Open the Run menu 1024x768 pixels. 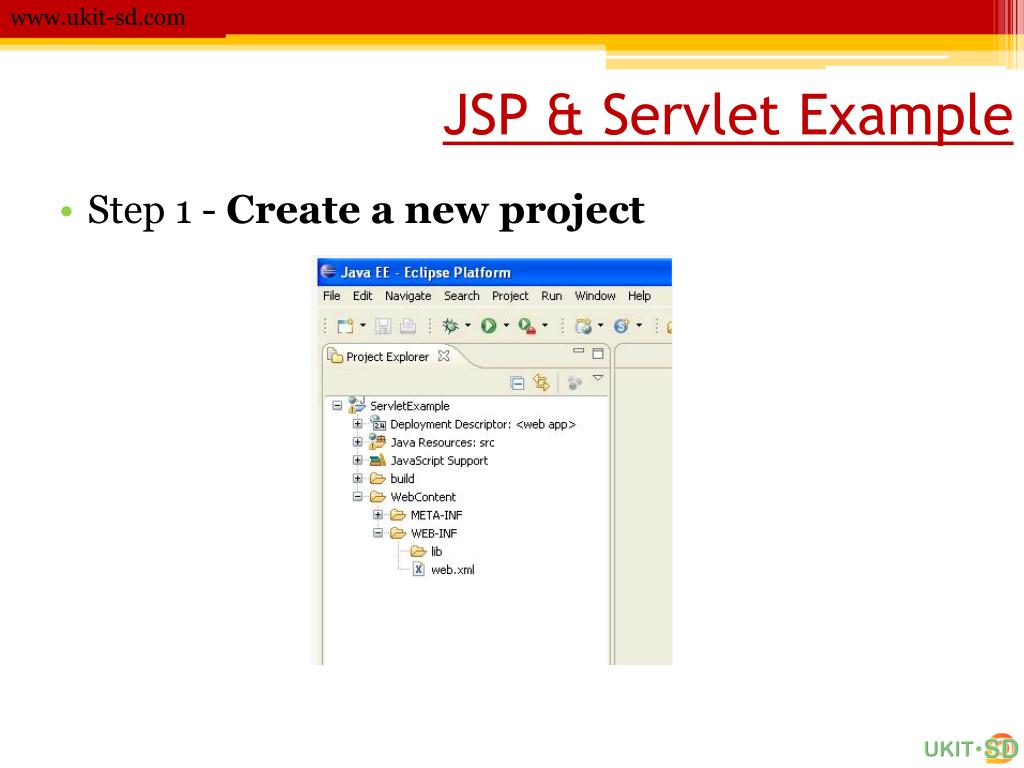[552, 296]
